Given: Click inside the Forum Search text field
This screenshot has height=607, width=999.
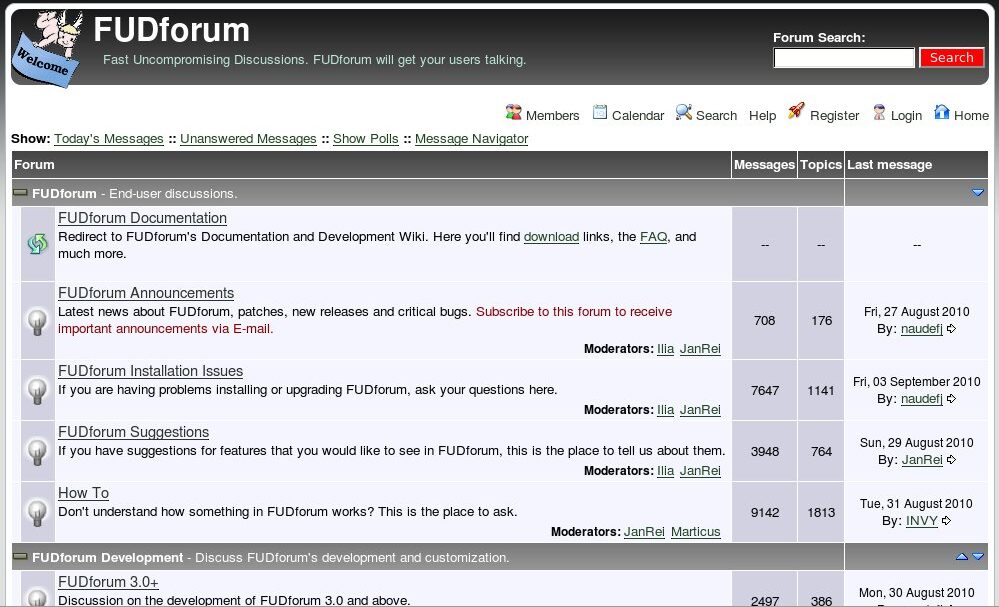Looking at the screenshot, I should (843, 57).
